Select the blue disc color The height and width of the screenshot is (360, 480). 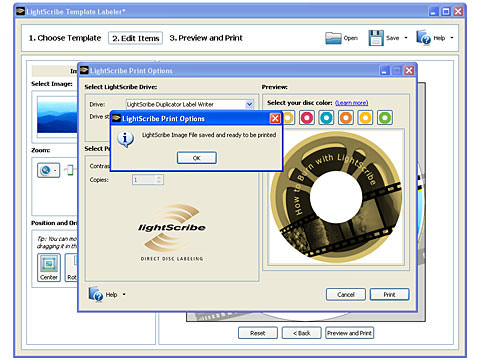click(326, 118)
